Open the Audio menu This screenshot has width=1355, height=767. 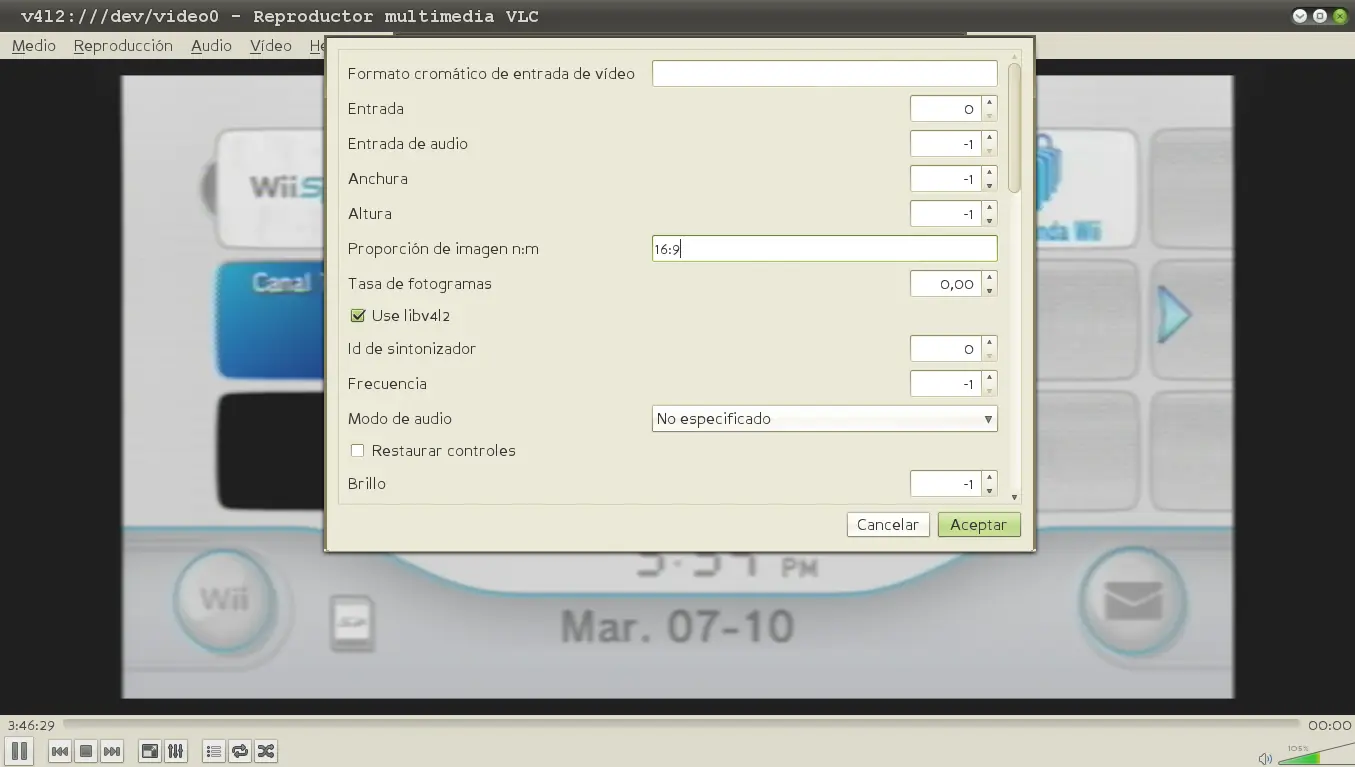(x=211, y=46)
